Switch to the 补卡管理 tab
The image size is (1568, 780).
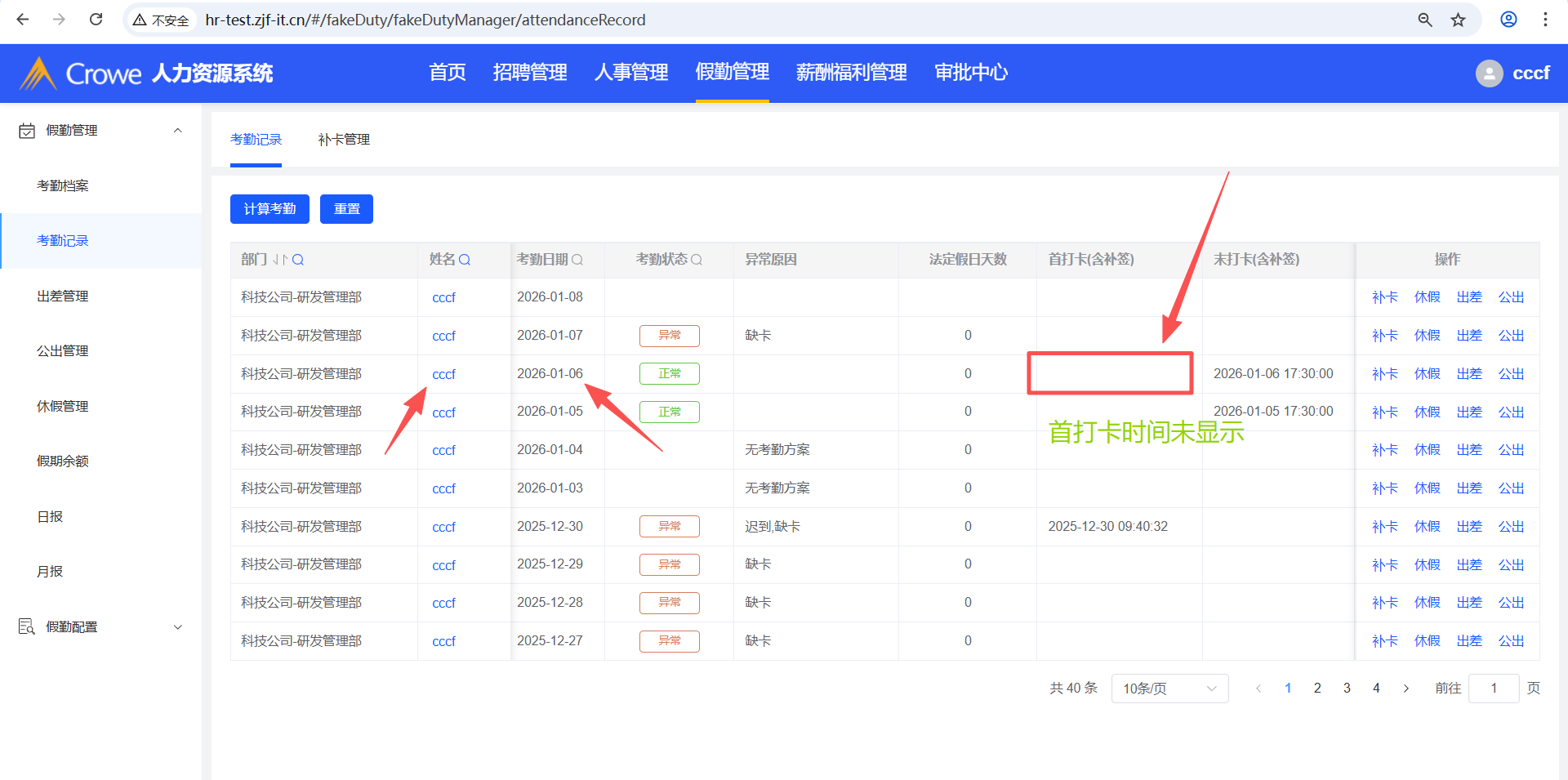[344, 140]
